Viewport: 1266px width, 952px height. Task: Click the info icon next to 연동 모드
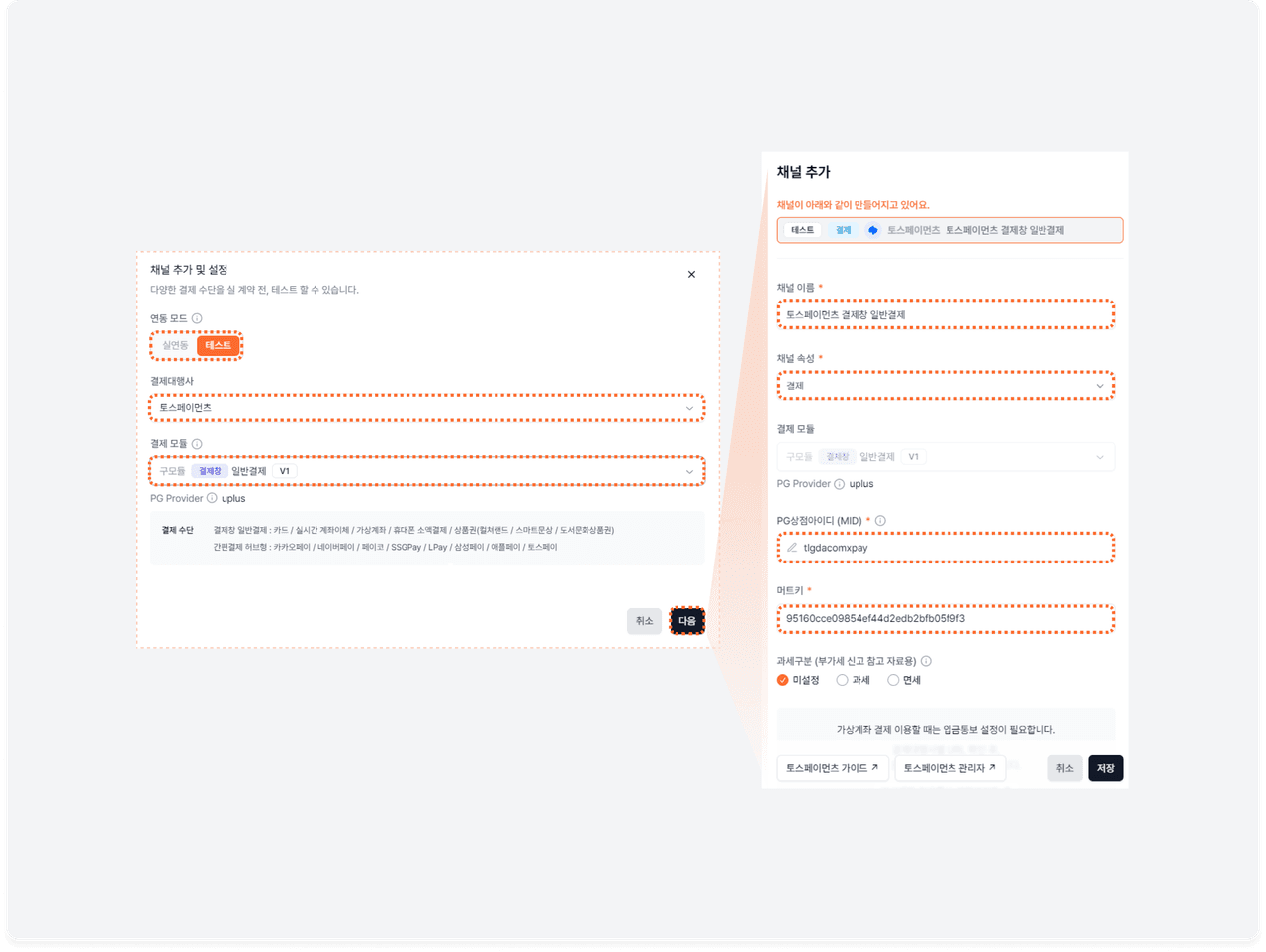point(197,318)
